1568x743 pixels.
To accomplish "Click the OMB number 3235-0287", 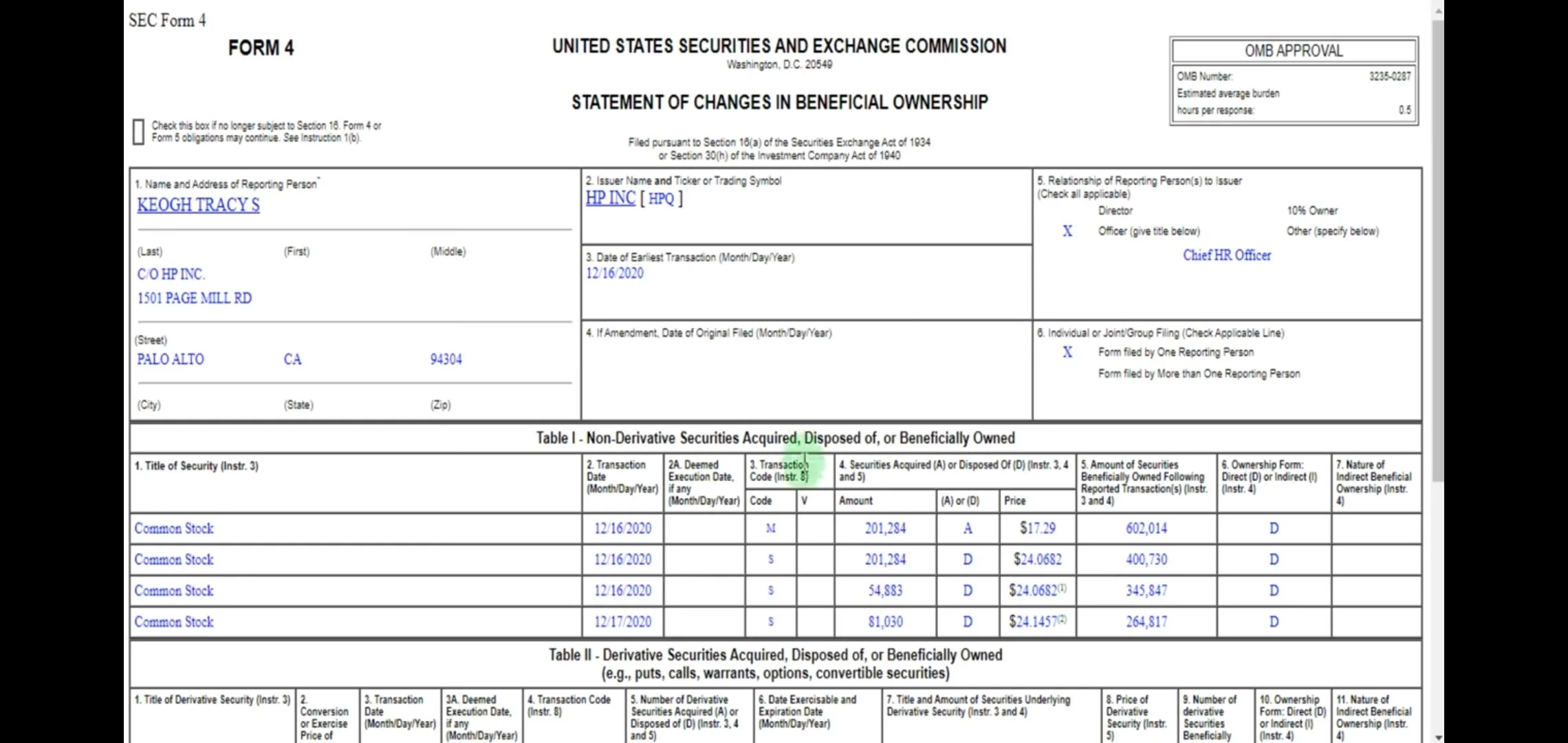I will coord(1389,76).
